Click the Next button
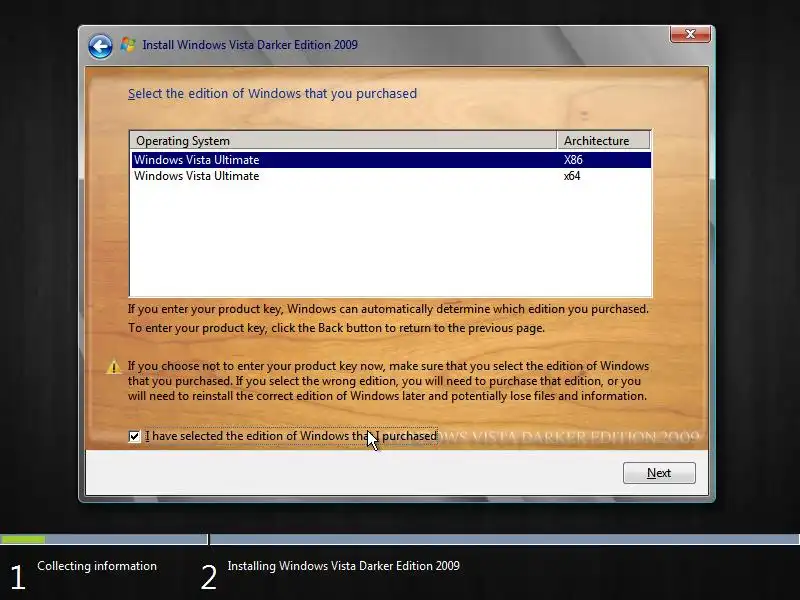This screenshot has height=600, width=800. [659, 473]
